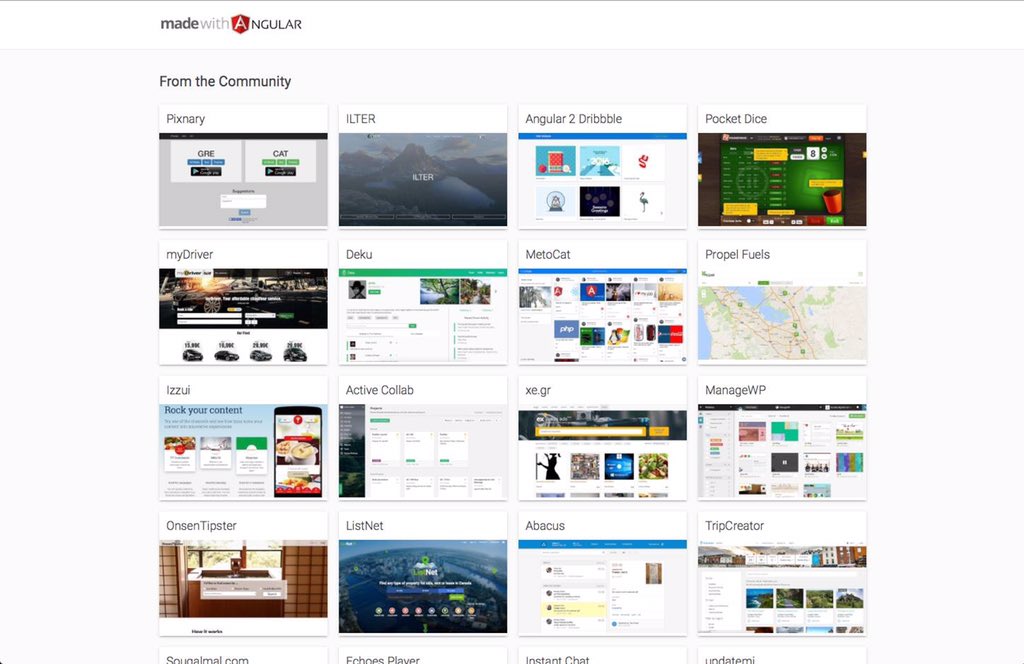1024x664 pixels.
Task: Open the Abacus thumbnail
Action: 602,586
